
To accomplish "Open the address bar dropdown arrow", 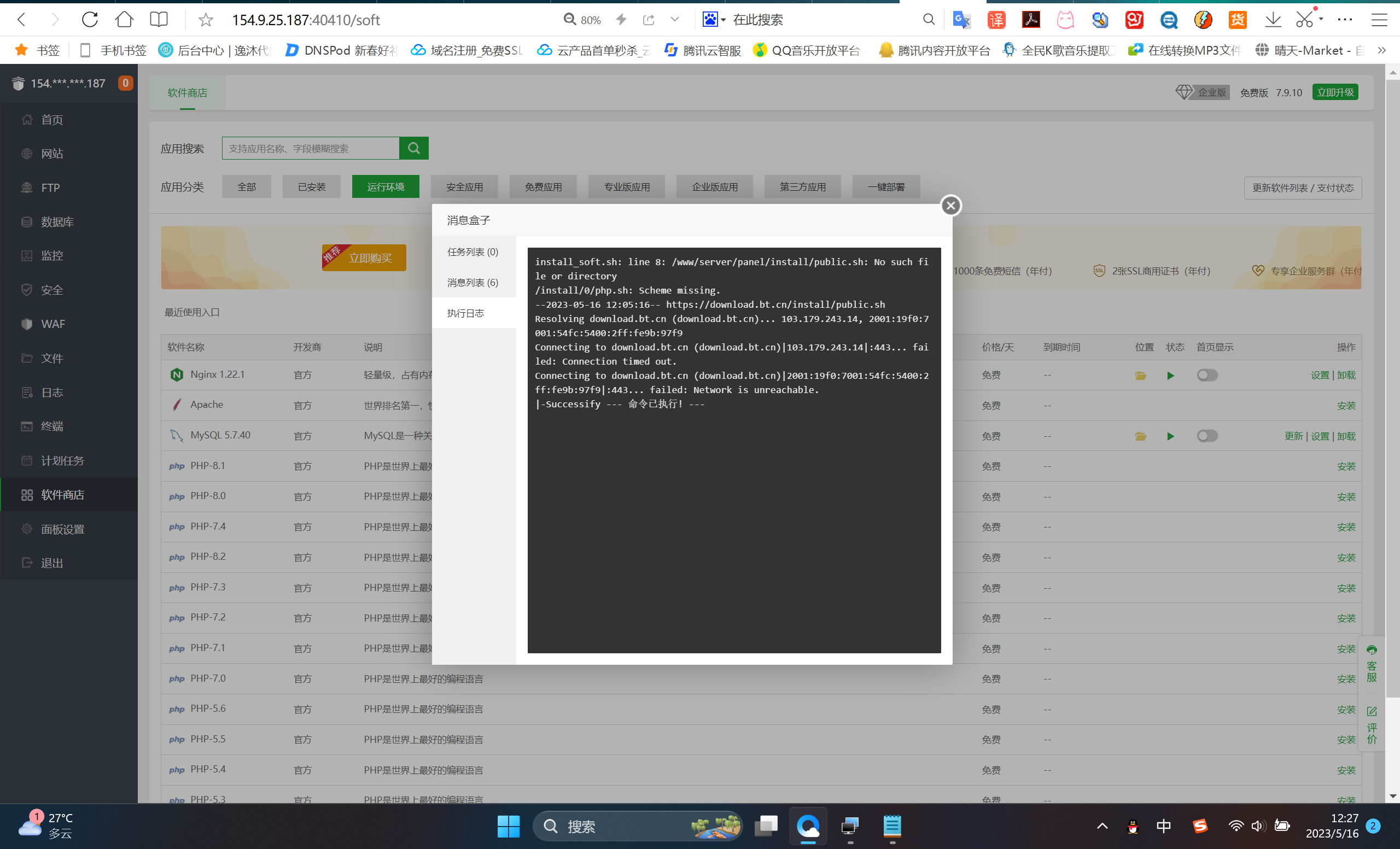I will [674, 19].
